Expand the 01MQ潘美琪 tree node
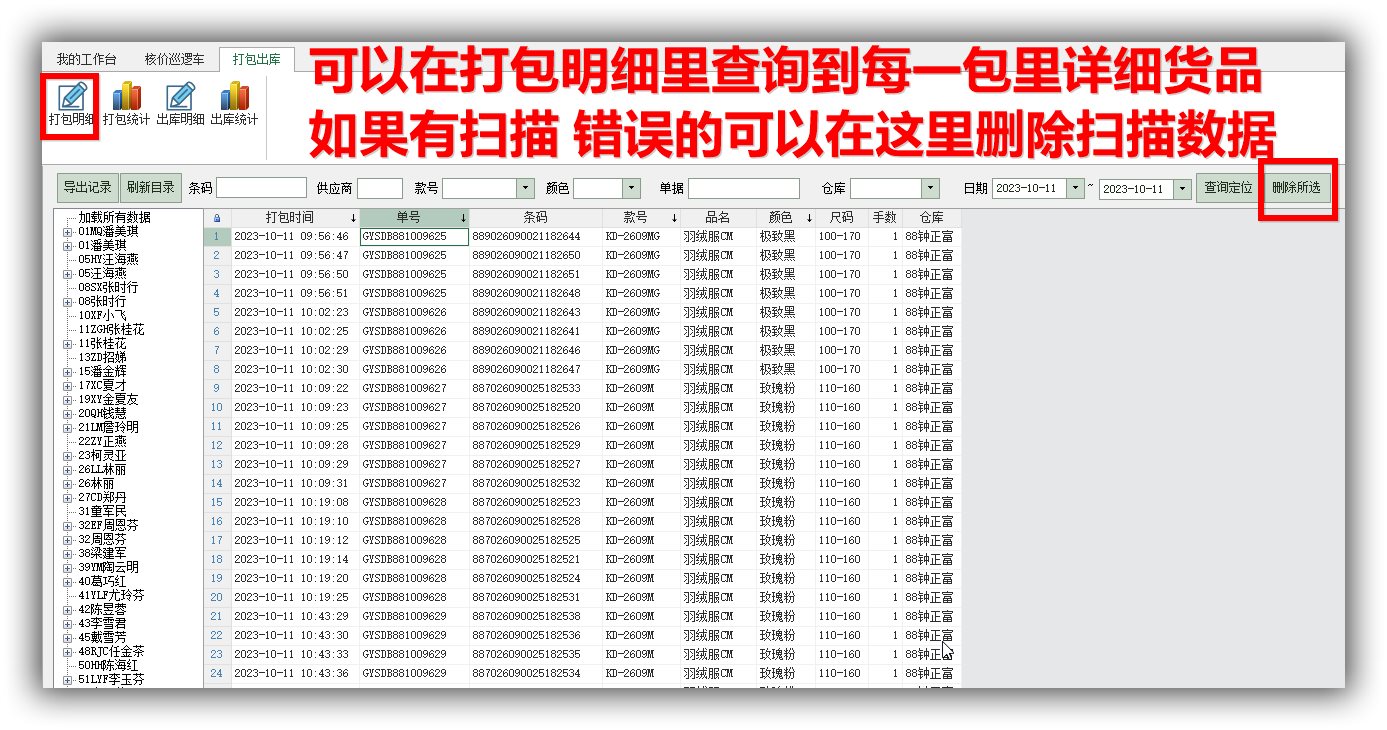This screenshot has height=730, width=1387. [68, 232]
